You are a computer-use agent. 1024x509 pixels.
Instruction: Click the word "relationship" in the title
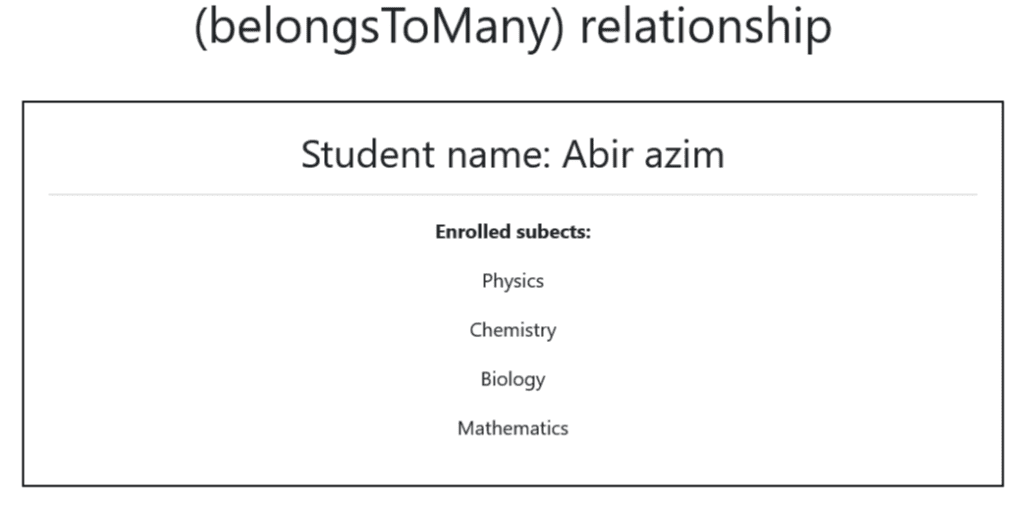[x=705, y=27]
